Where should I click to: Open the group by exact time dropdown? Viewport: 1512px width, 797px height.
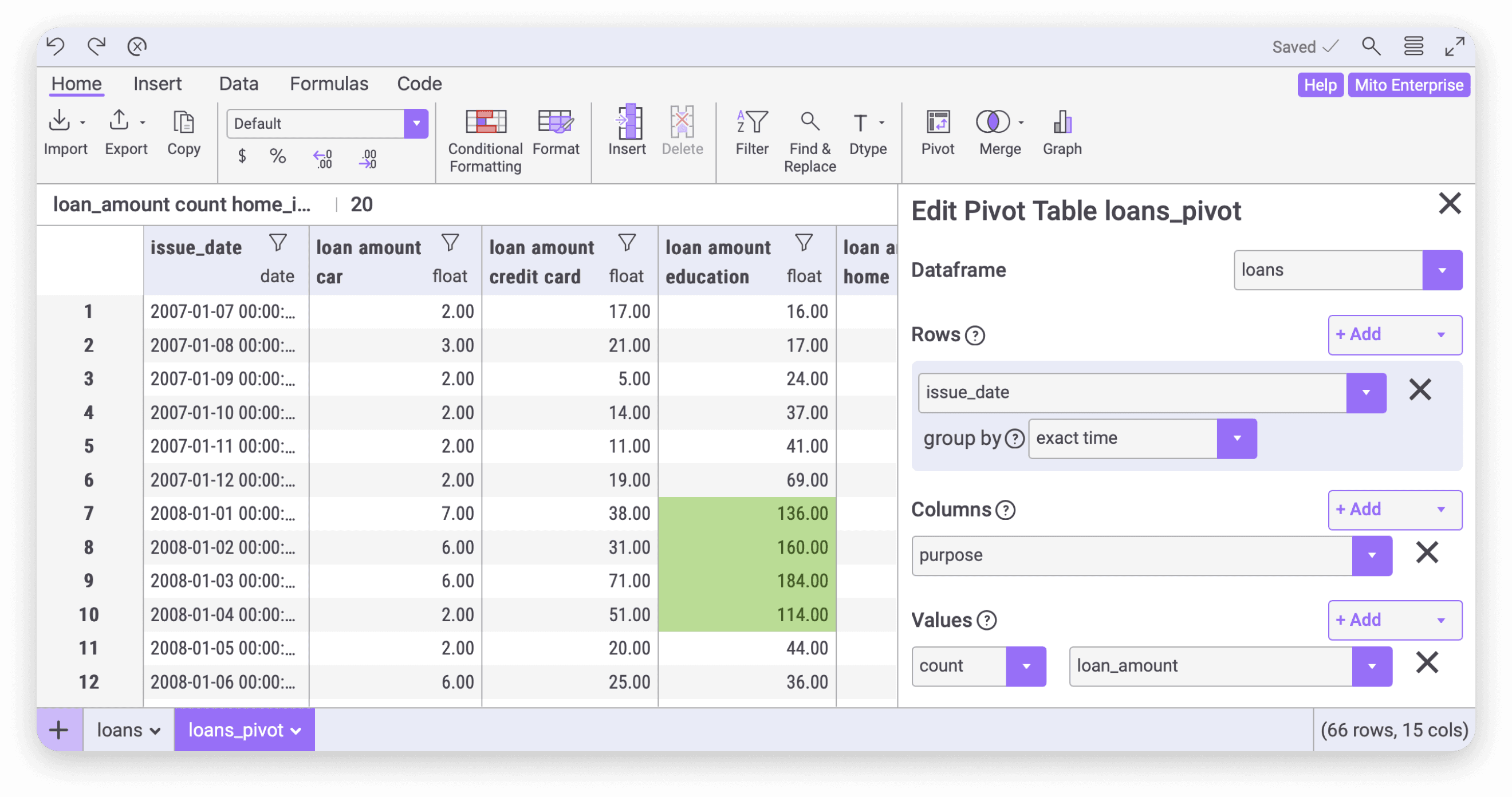point(1237,438)
